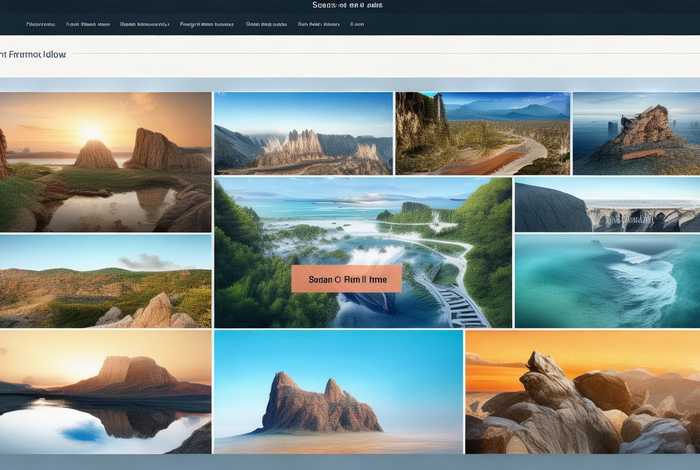The height and width of the screenshot is (470, 700).
Task: Select the green hills with foreground rocks photo
Action: pyautogui.click(x=105, y=282)
